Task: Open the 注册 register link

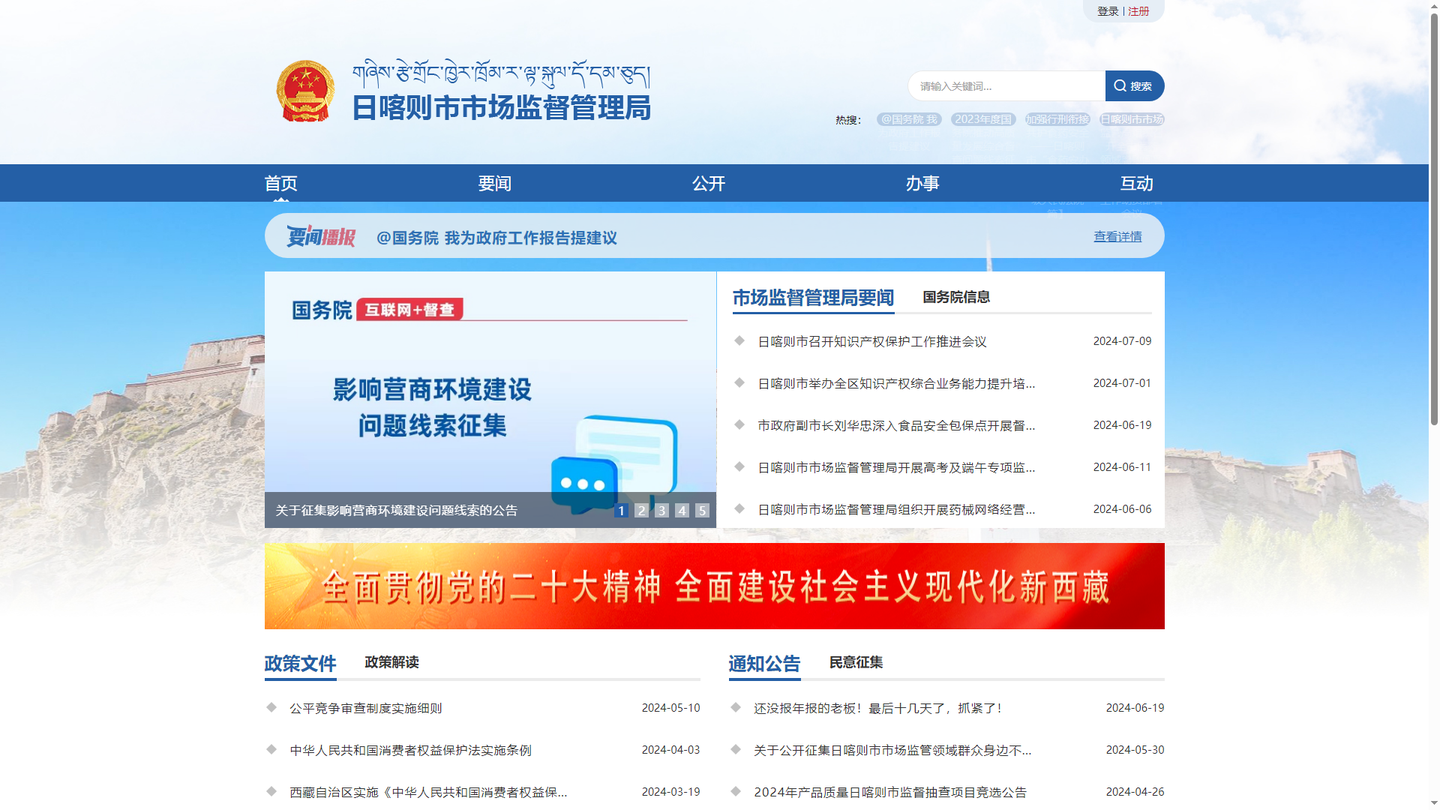Action: (x=1139, y=11)
